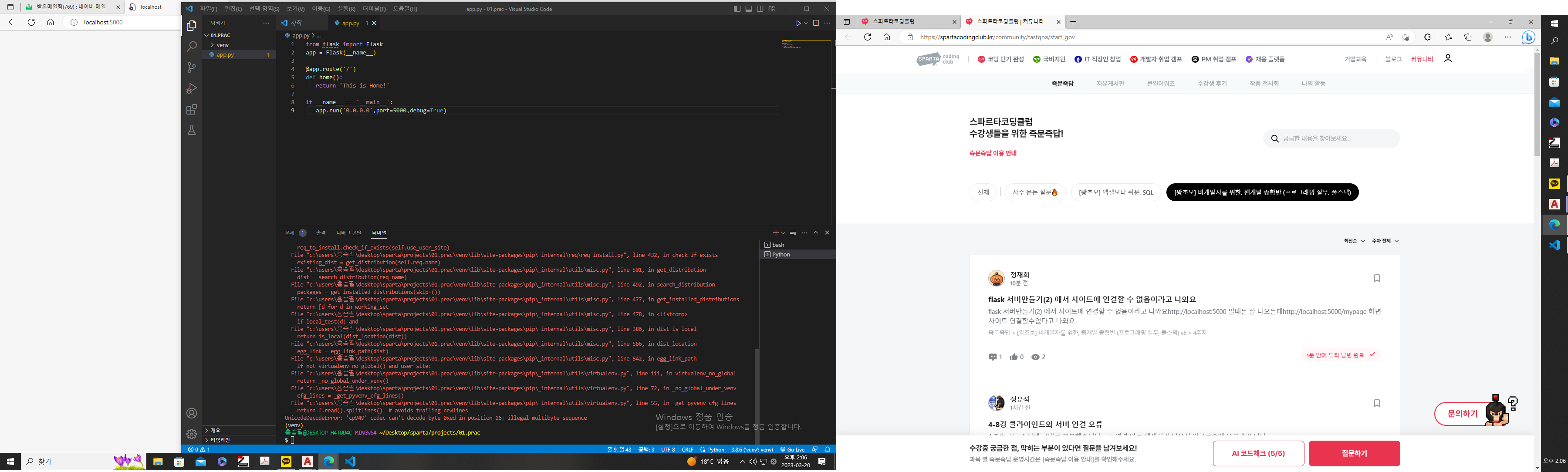Screen dimensions: 1568x472
Task: Open the notifications bell in VS Code status bar
Action: pos(828,449)
